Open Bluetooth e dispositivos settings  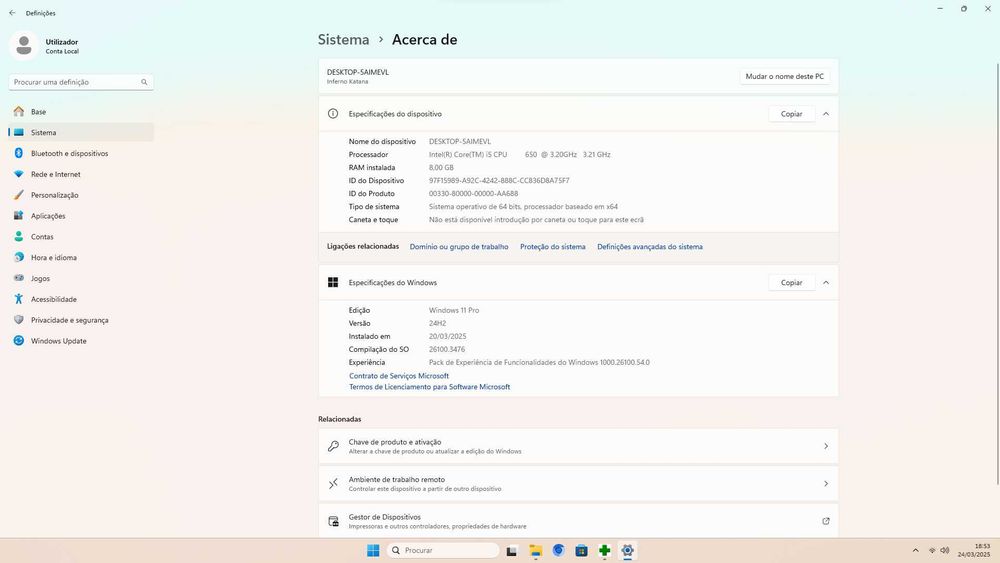click(81, 154)
